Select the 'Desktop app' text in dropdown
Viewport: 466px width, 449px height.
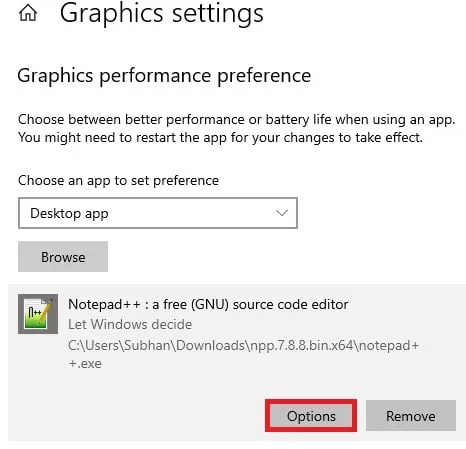(69, 213)
